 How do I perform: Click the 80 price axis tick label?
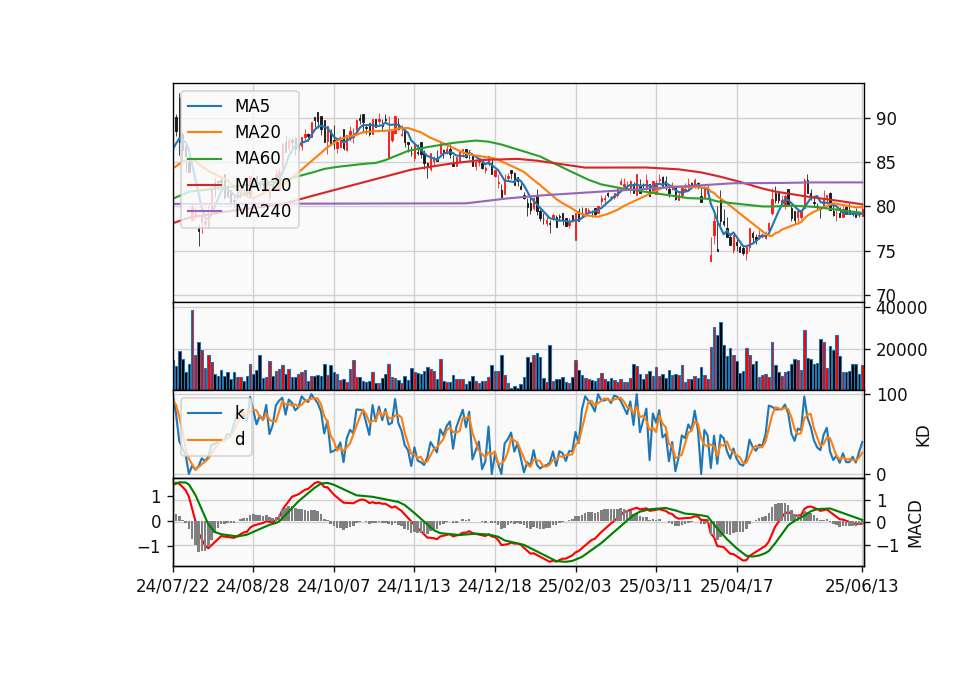click(x=886, y=207)
